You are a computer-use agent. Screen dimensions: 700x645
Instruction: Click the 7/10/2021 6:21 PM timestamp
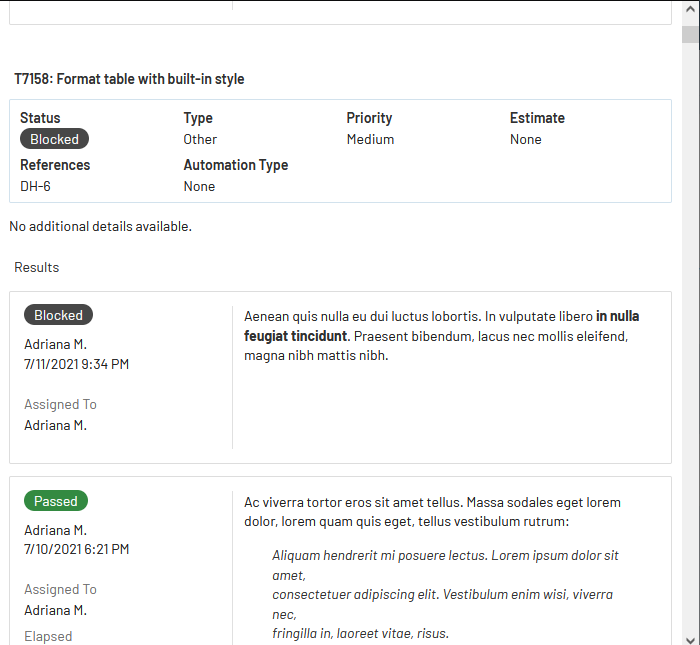click(76, 549)
